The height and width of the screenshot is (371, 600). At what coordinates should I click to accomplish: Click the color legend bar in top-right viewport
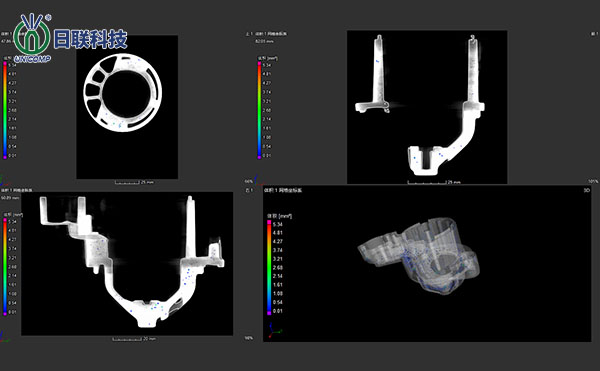click(259, 110)
